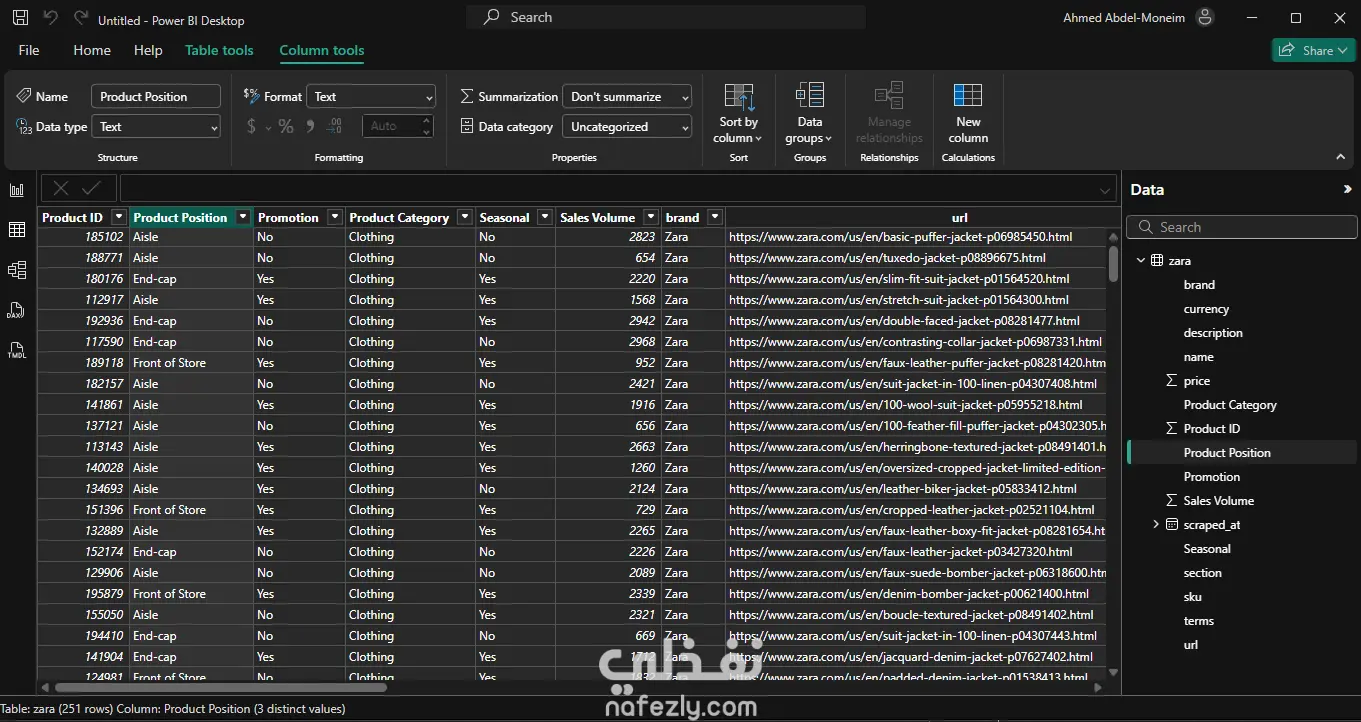Viewport: 1361px width, 722px height.
Task: Select the price field in Data pane
Action: tap(1197, 381)
